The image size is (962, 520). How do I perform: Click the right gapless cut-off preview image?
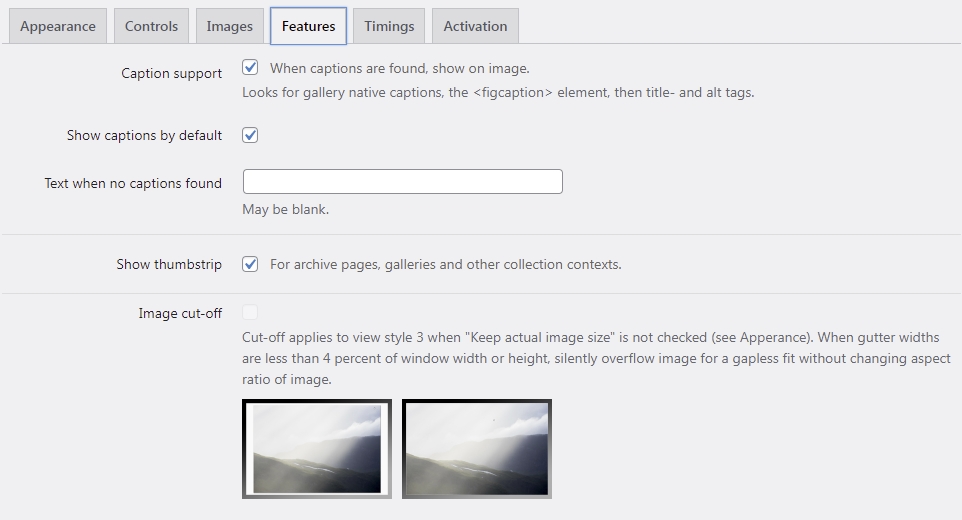[477, 449]
